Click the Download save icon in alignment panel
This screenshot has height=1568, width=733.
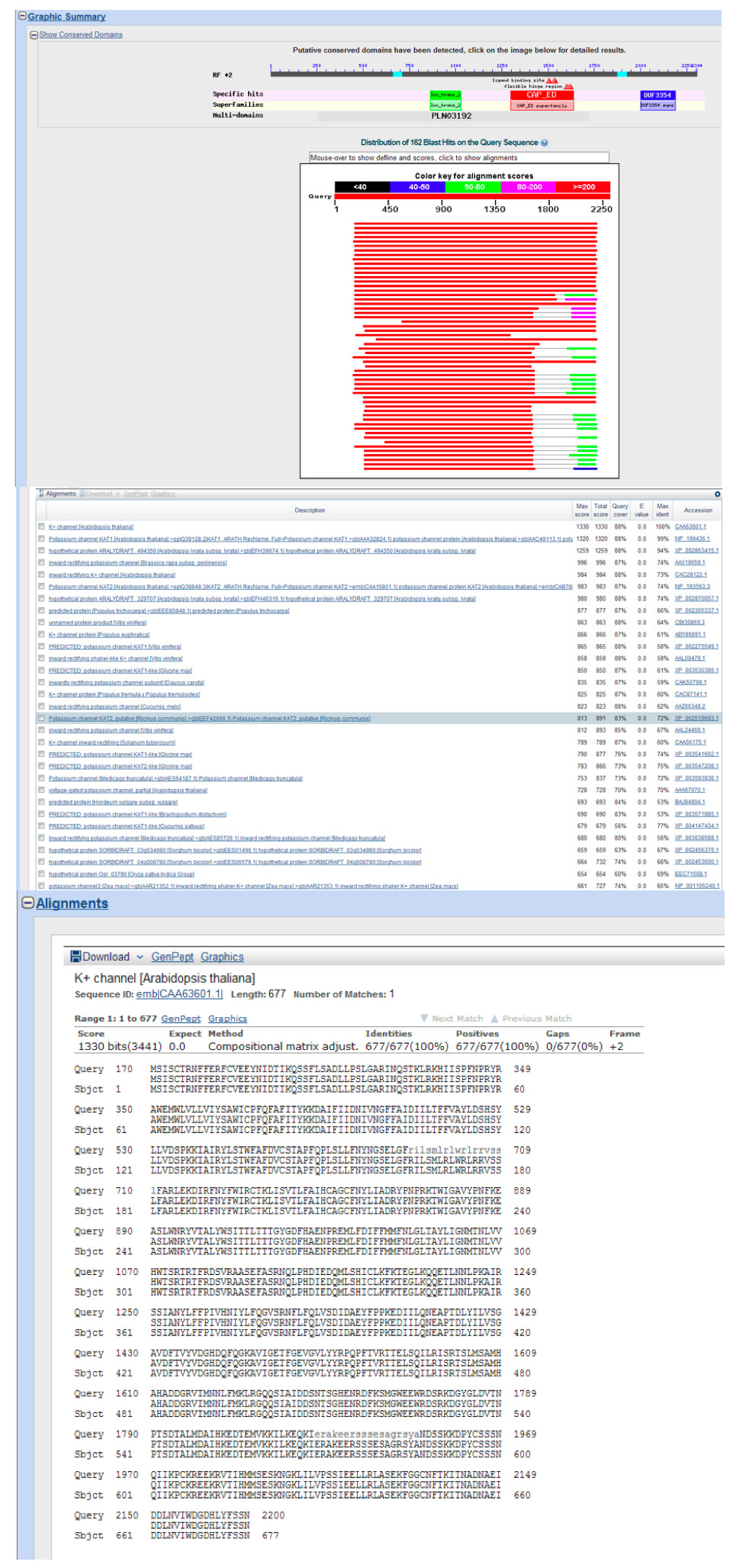76,956
